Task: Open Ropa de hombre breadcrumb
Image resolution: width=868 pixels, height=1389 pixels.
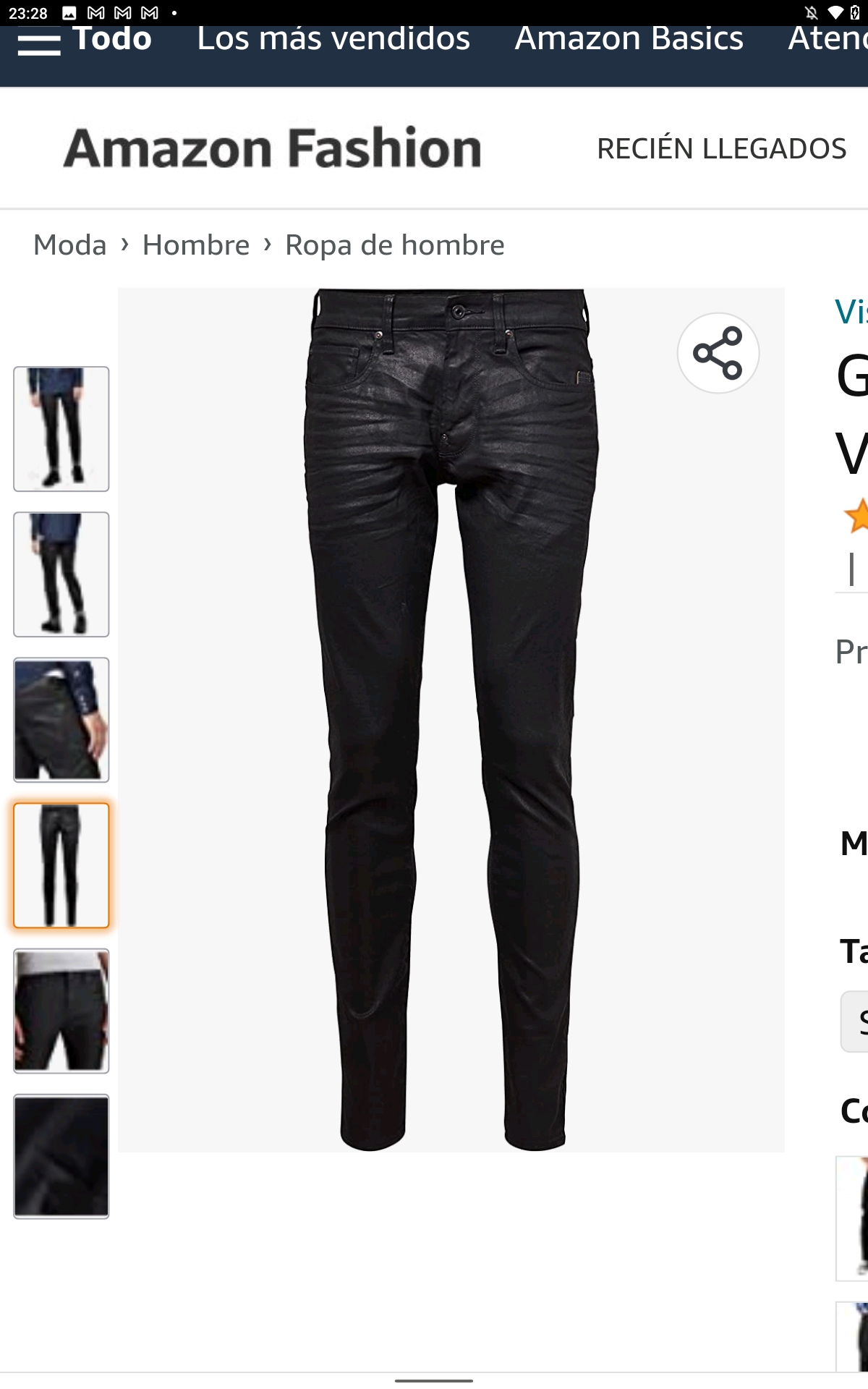Action: pos(395,245)
